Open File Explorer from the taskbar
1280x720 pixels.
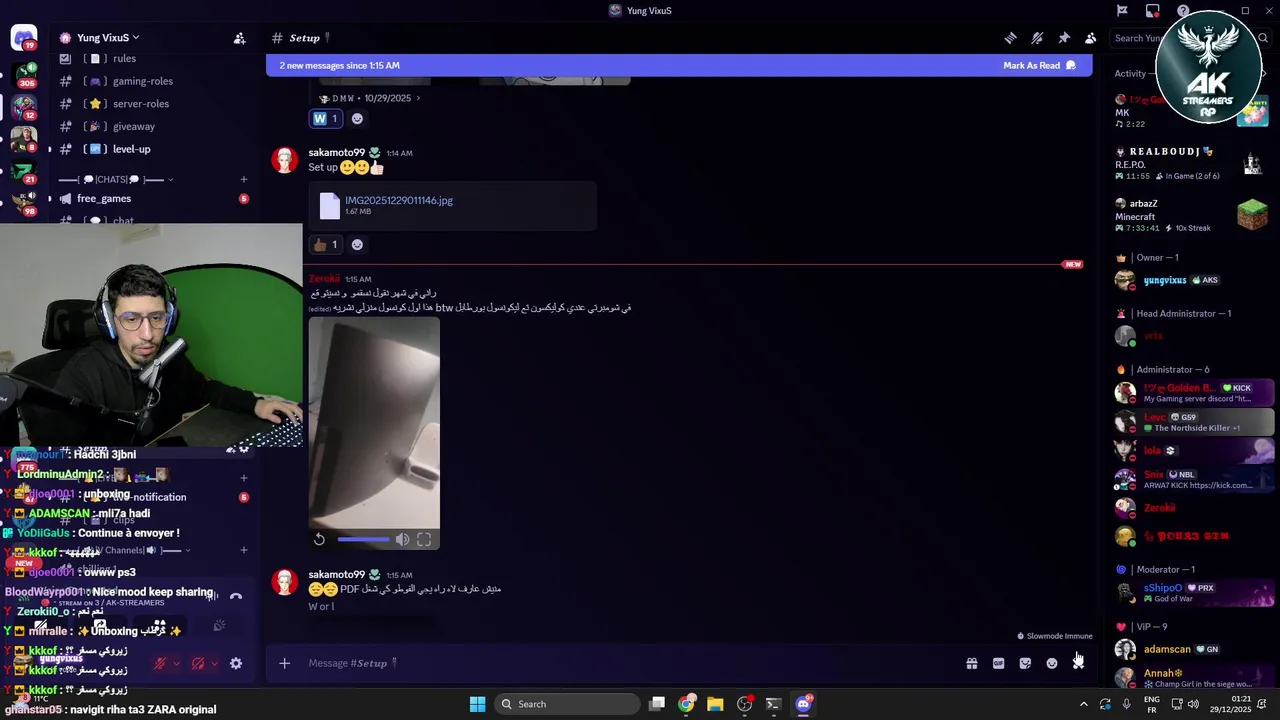pyautogui.click(x=715, y=704)
